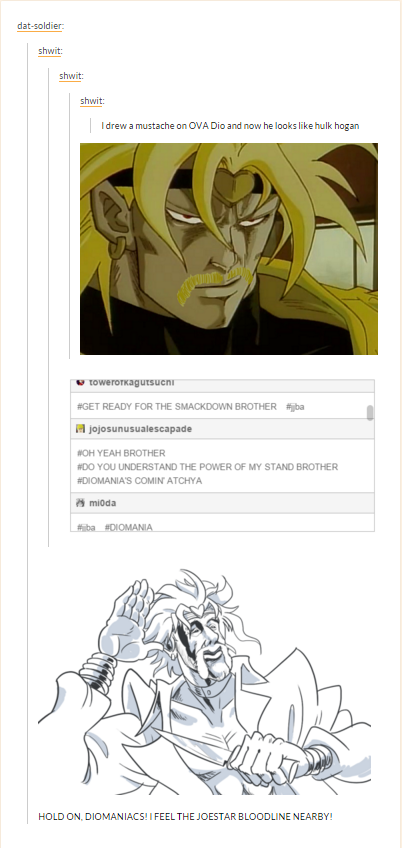
Task: Click the mi0da avatar icon
Action: click(80, 503)
